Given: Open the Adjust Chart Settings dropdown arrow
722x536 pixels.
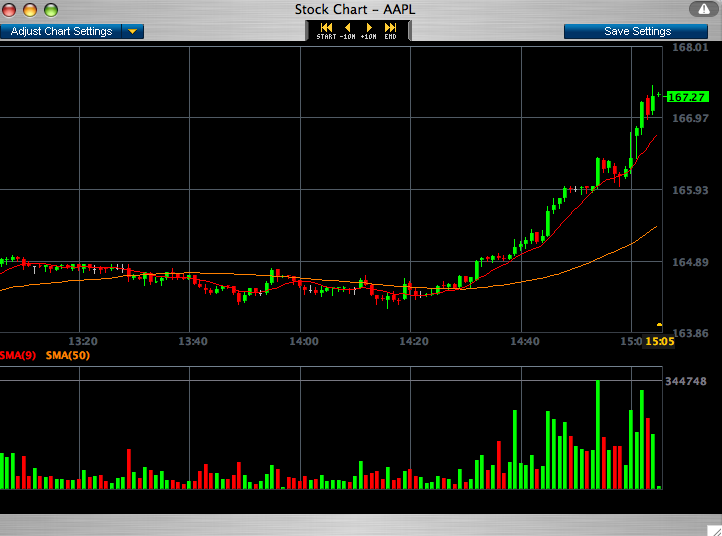Looking at the screenshot, I should pos(133,31).
